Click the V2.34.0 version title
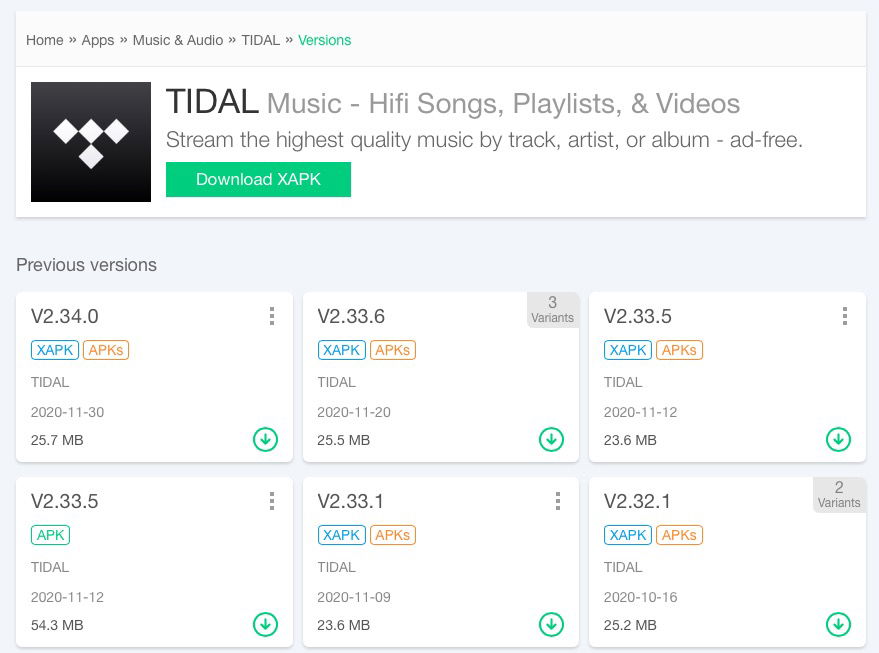This screenshot has height=653, width=879. pyautogui.click(x=64, y=316)
